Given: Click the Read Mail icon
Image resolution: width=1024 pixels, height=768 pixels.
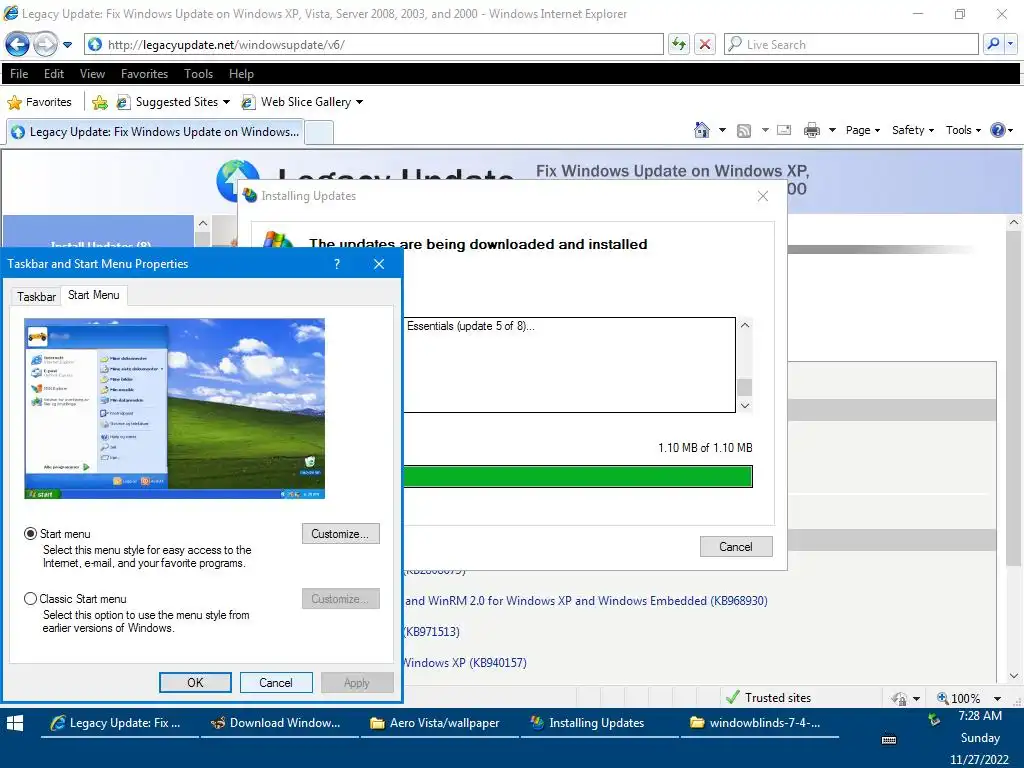Looking at the screenshot, I should 784,130.
